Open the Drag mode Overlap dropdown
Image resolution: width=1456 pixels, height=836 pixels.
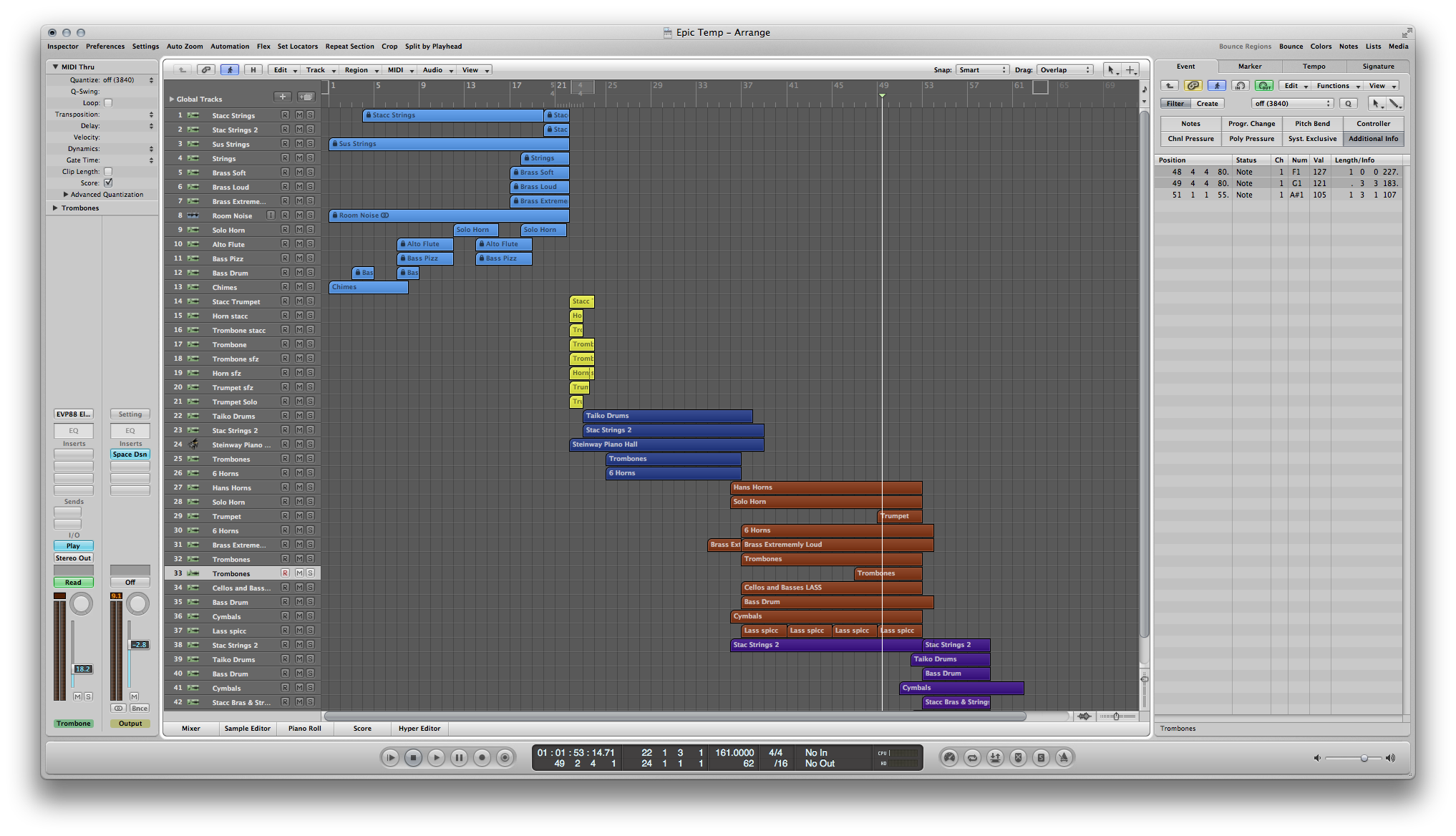(1062, 69)
